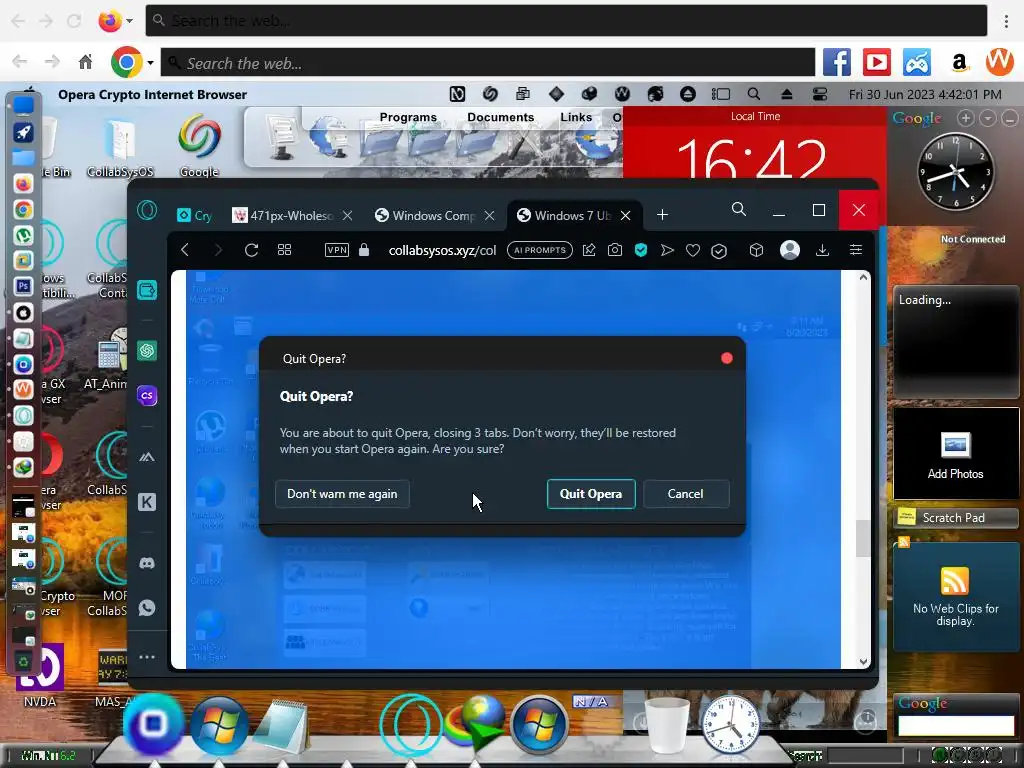Open Opera flow send icon

pos(667,250)
